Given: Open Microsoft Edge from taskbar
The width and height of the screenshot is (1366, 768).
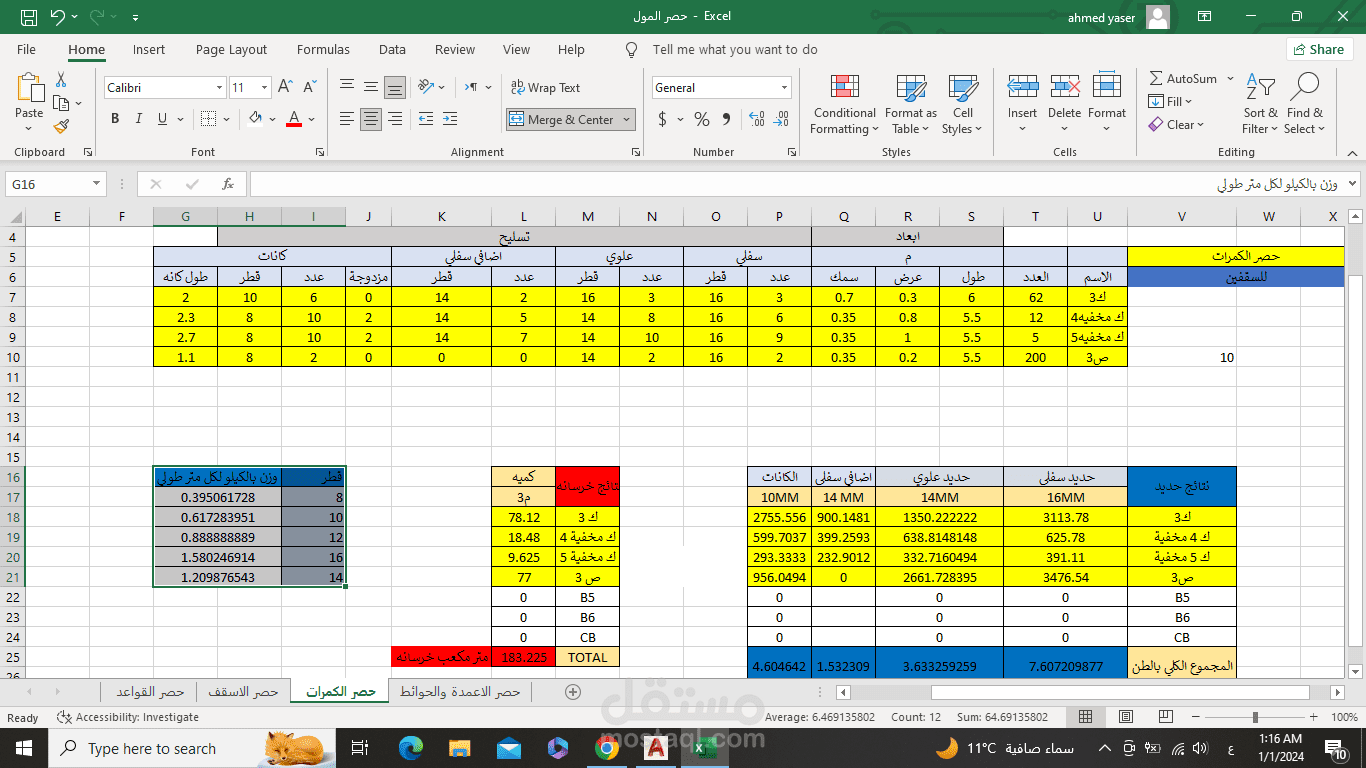Looking at the screenshot, I should coord(411,748).
